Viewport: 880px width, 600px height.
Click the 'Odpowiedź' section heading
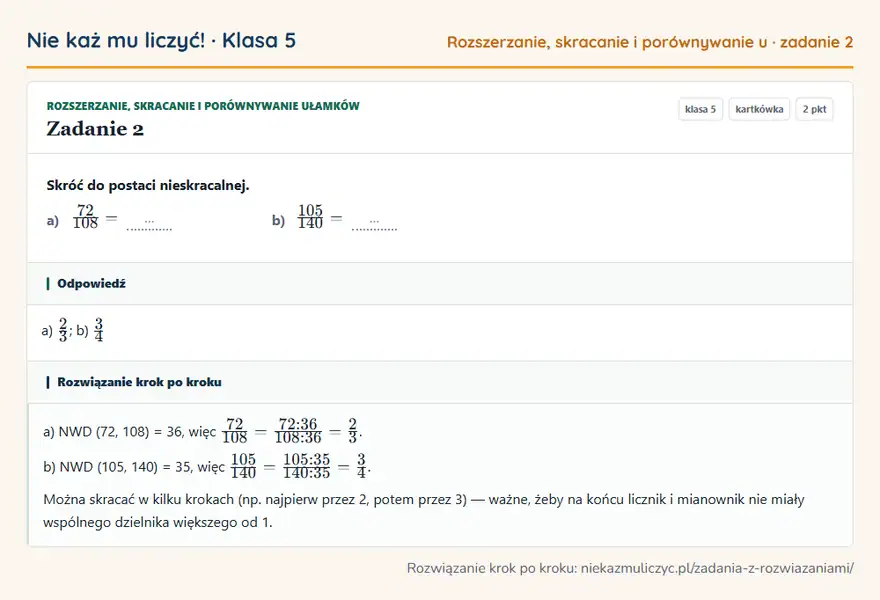click(x=91, y=283)
